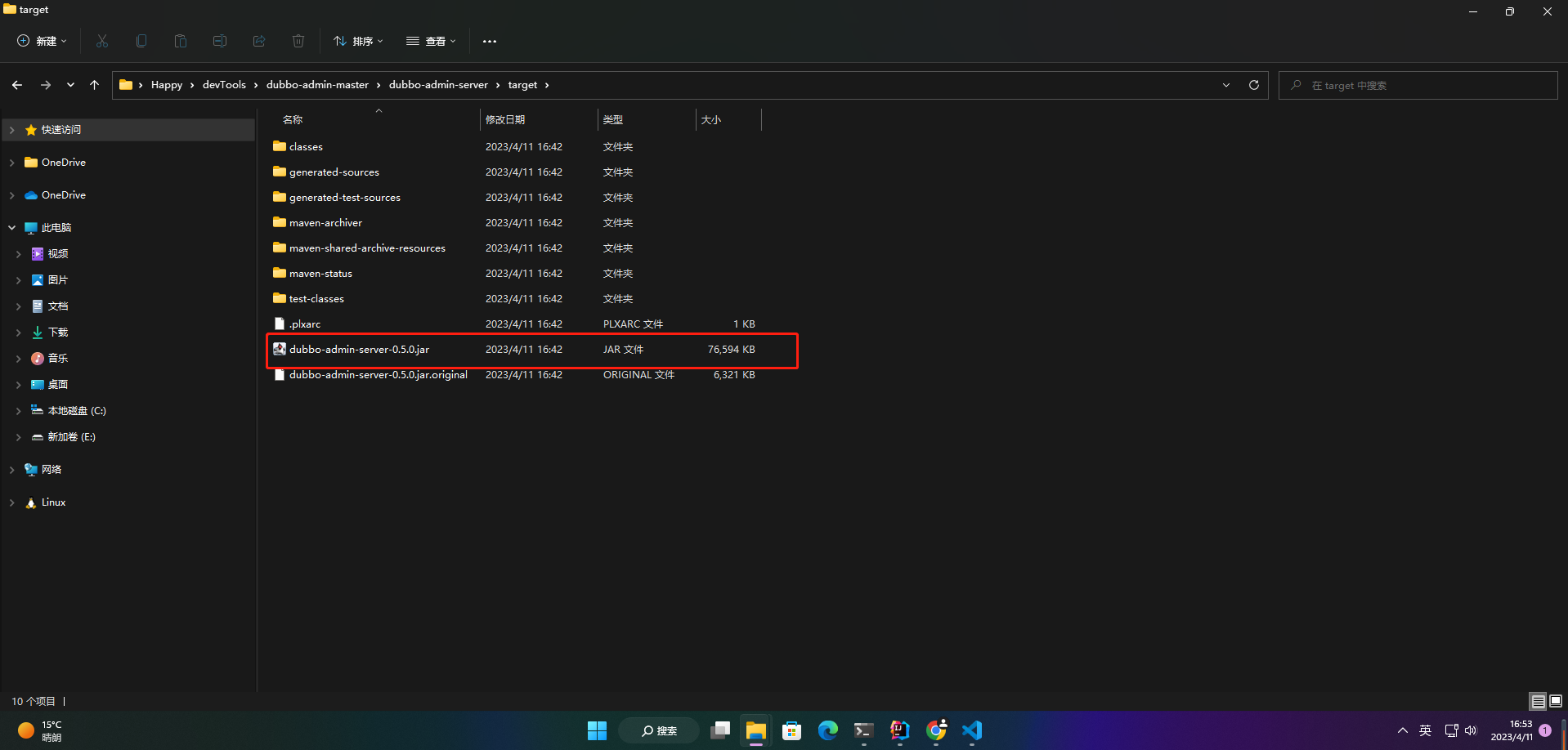Click the taskbar 搜索 search button

(x=659, y=730)
